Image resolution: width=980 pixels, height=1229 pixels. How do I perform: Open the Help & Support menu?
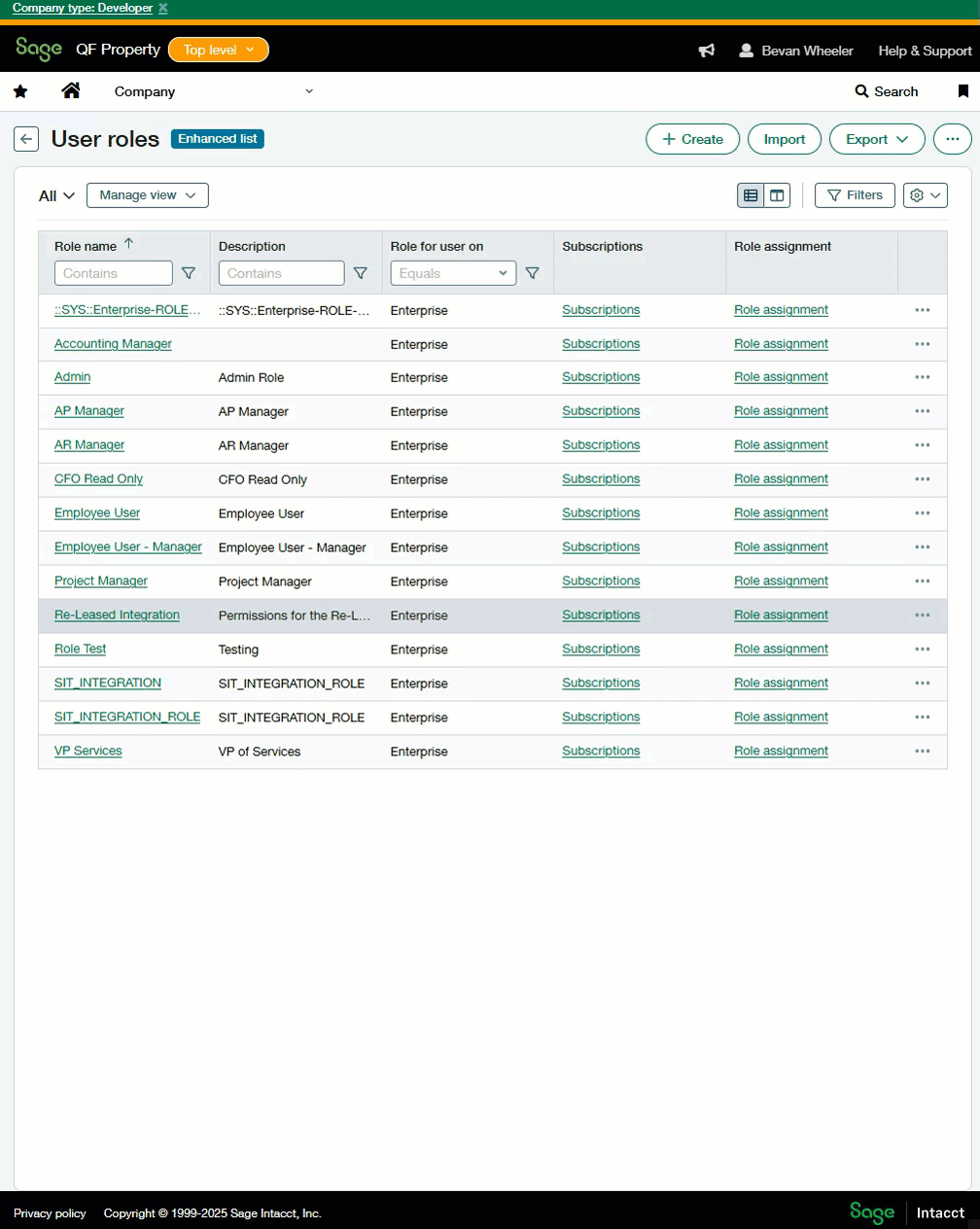924,51
